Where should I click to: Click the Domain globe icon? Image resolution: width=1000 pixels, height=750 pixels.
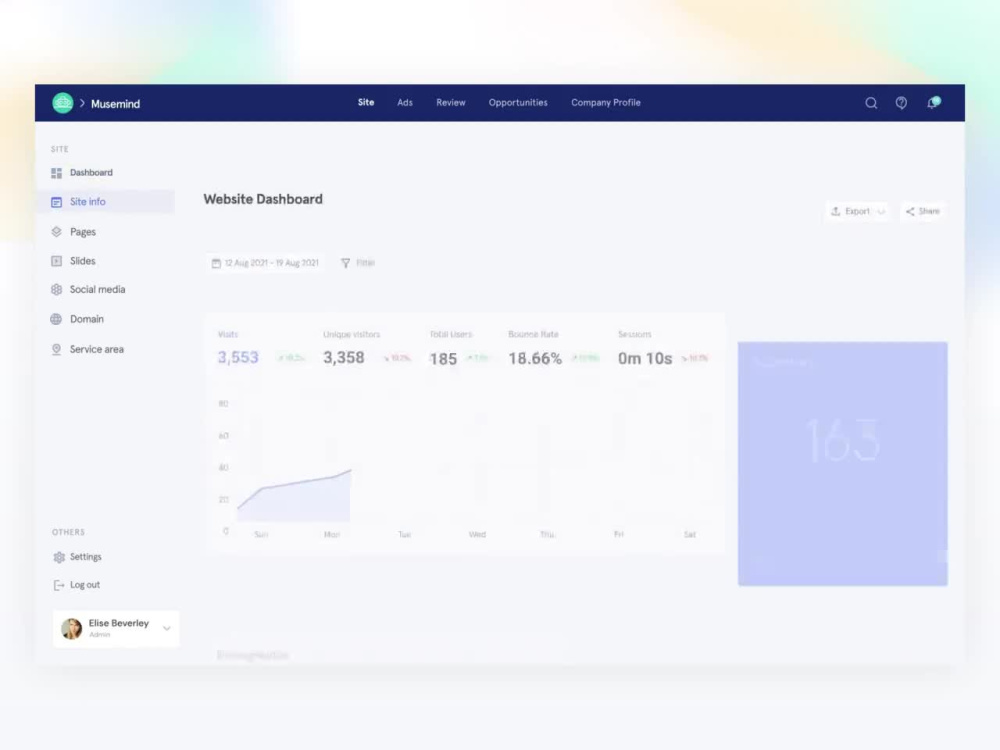coord(56,319)
